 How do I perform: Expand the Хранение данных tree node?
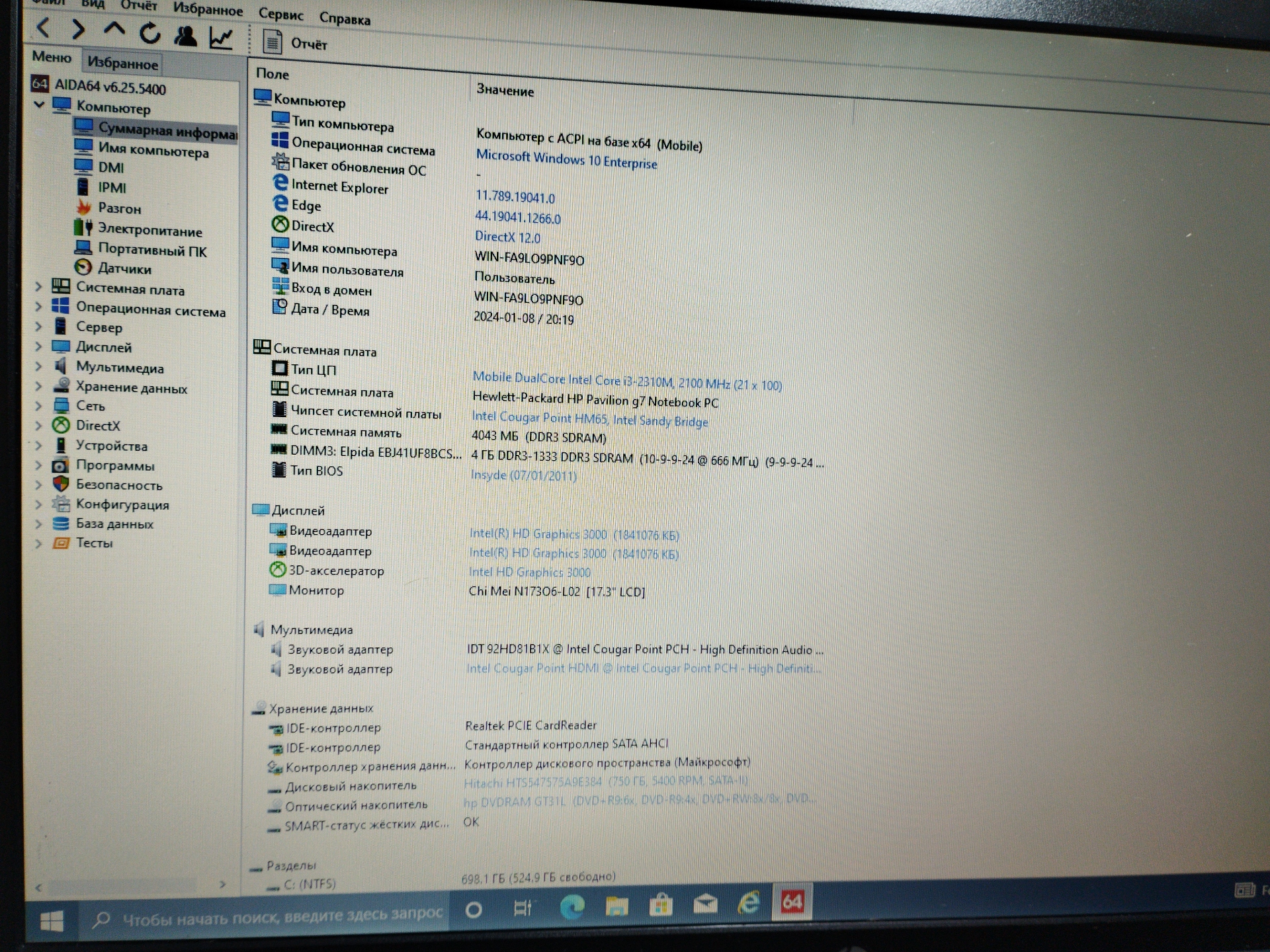pos(38,386)
